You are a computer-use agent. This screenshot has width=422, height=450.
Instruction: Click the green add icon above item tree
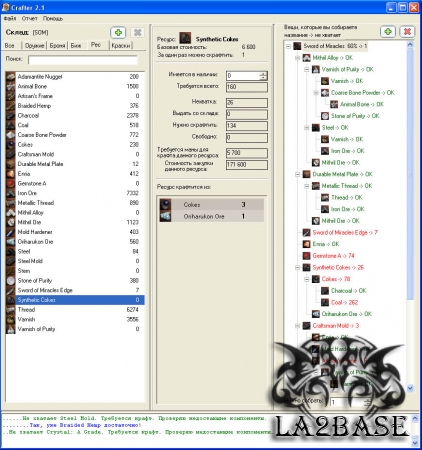click(388, 32)
